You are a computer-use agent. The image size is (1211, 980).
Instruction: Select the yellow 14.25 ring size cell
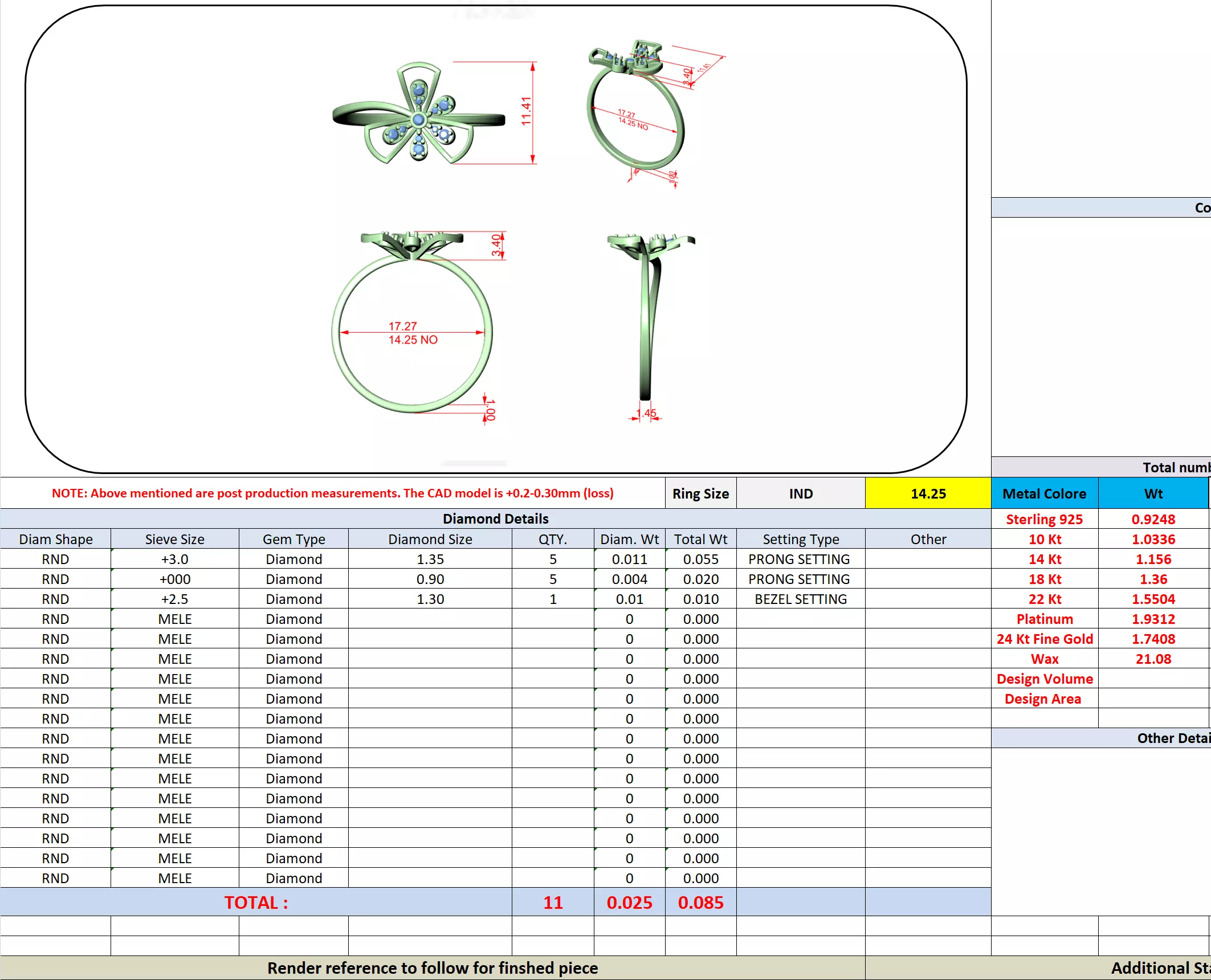[928, 493]
